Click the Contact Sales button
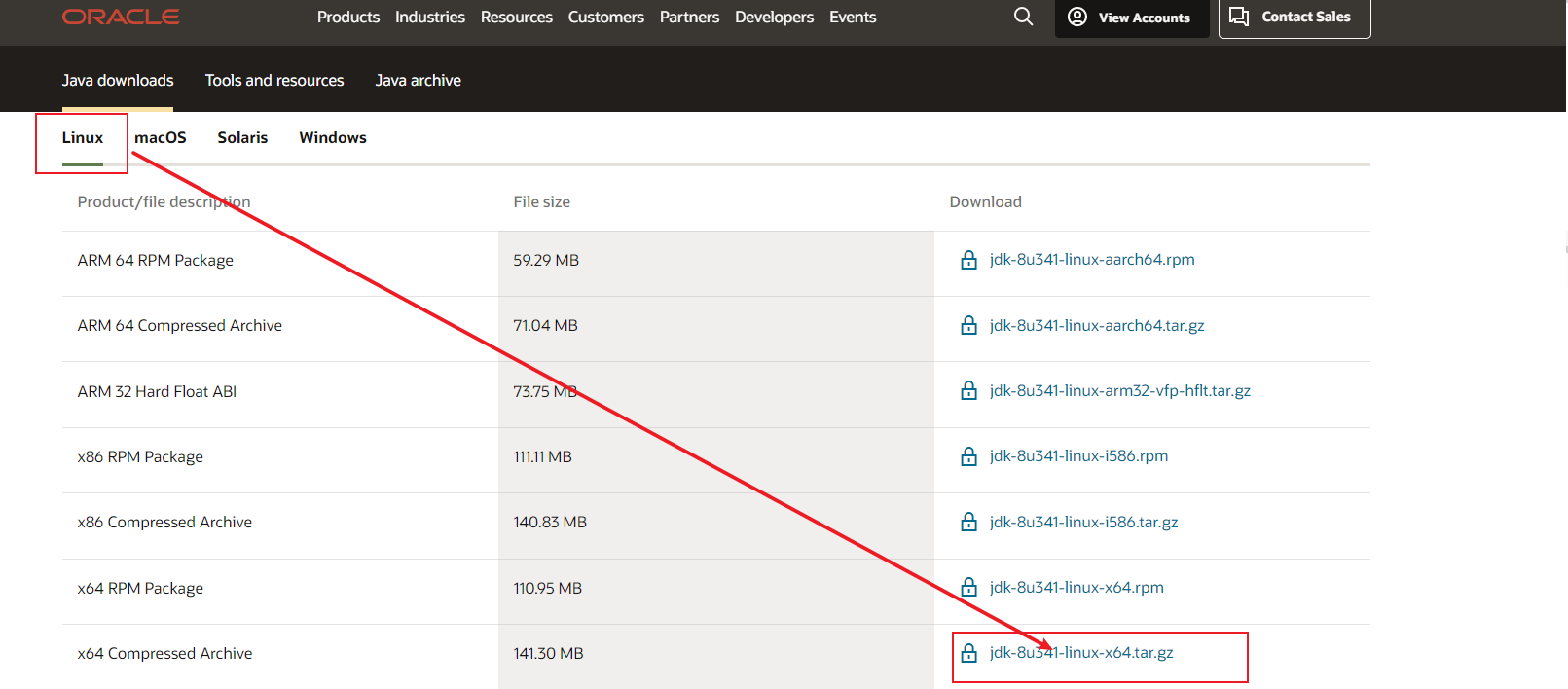Viewport: 1568px width, 689px height. pos(1295,18)
